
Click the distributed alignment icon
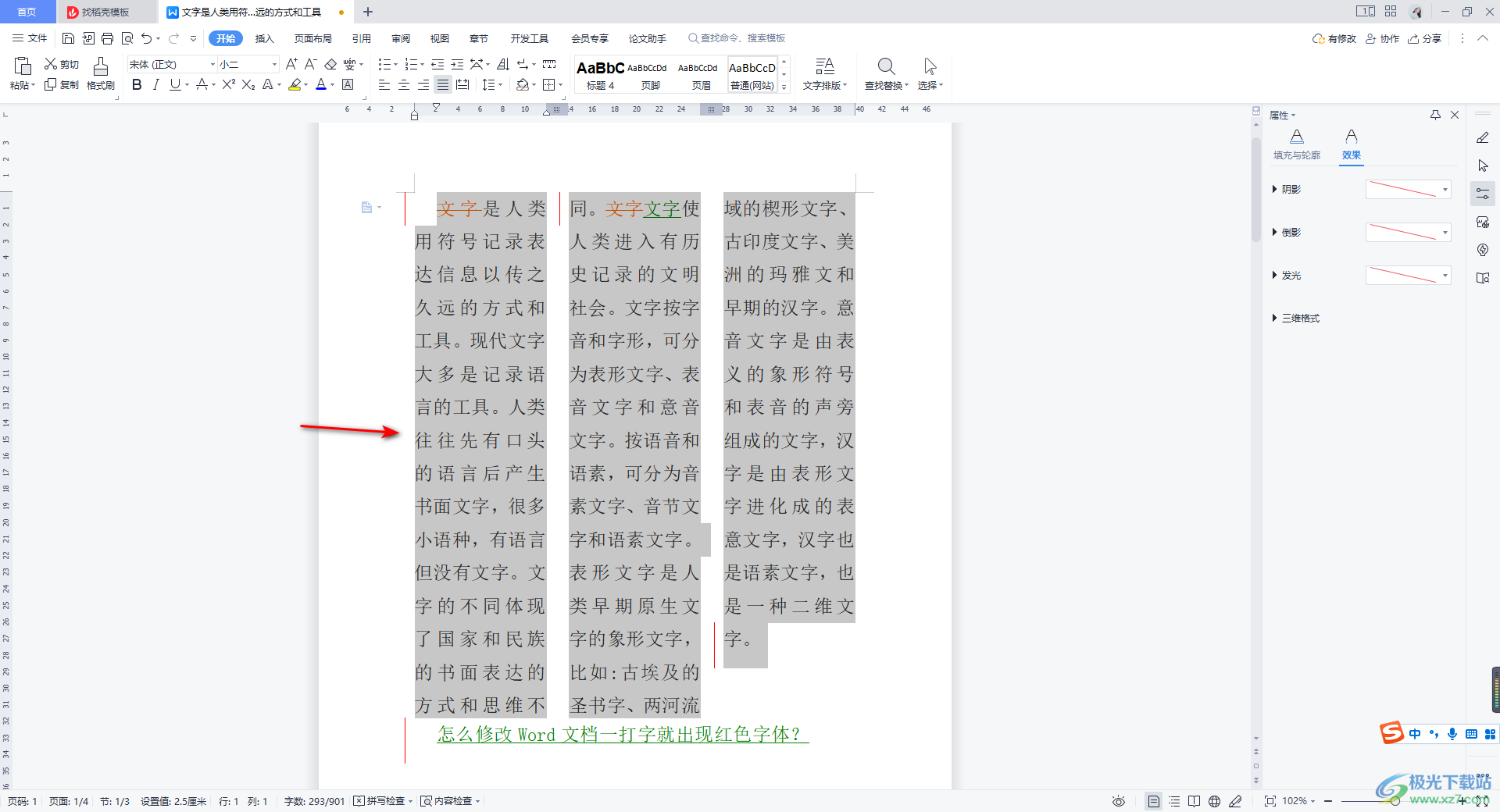pyautogui.click(x=462, y=84)
